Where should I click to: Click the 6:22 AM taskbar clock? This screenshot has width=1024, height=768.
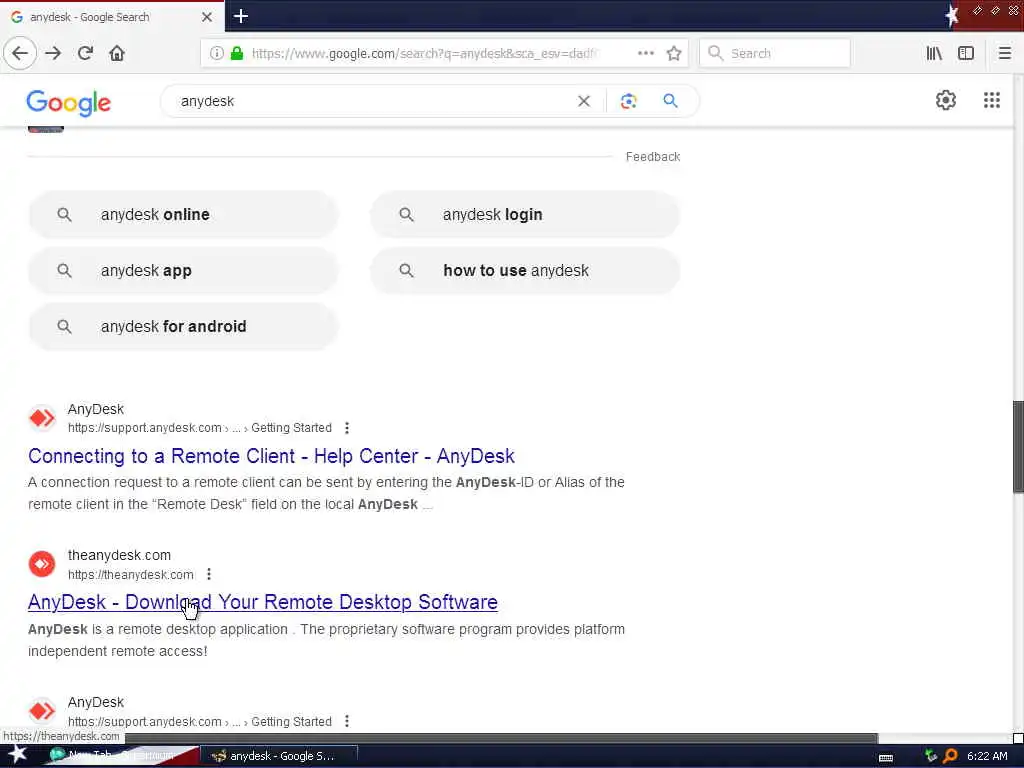coord(987,756)
